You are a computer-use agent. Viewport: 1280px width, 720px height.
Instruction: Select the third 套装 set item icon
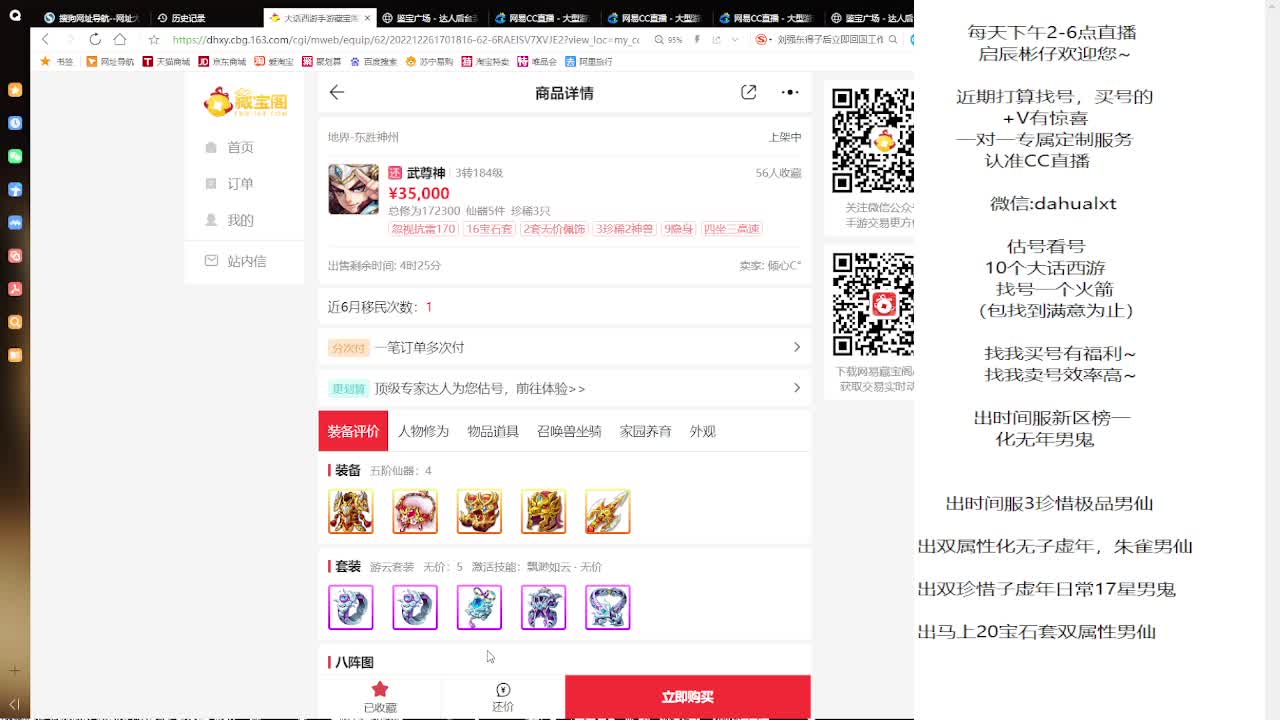(479, 607)
